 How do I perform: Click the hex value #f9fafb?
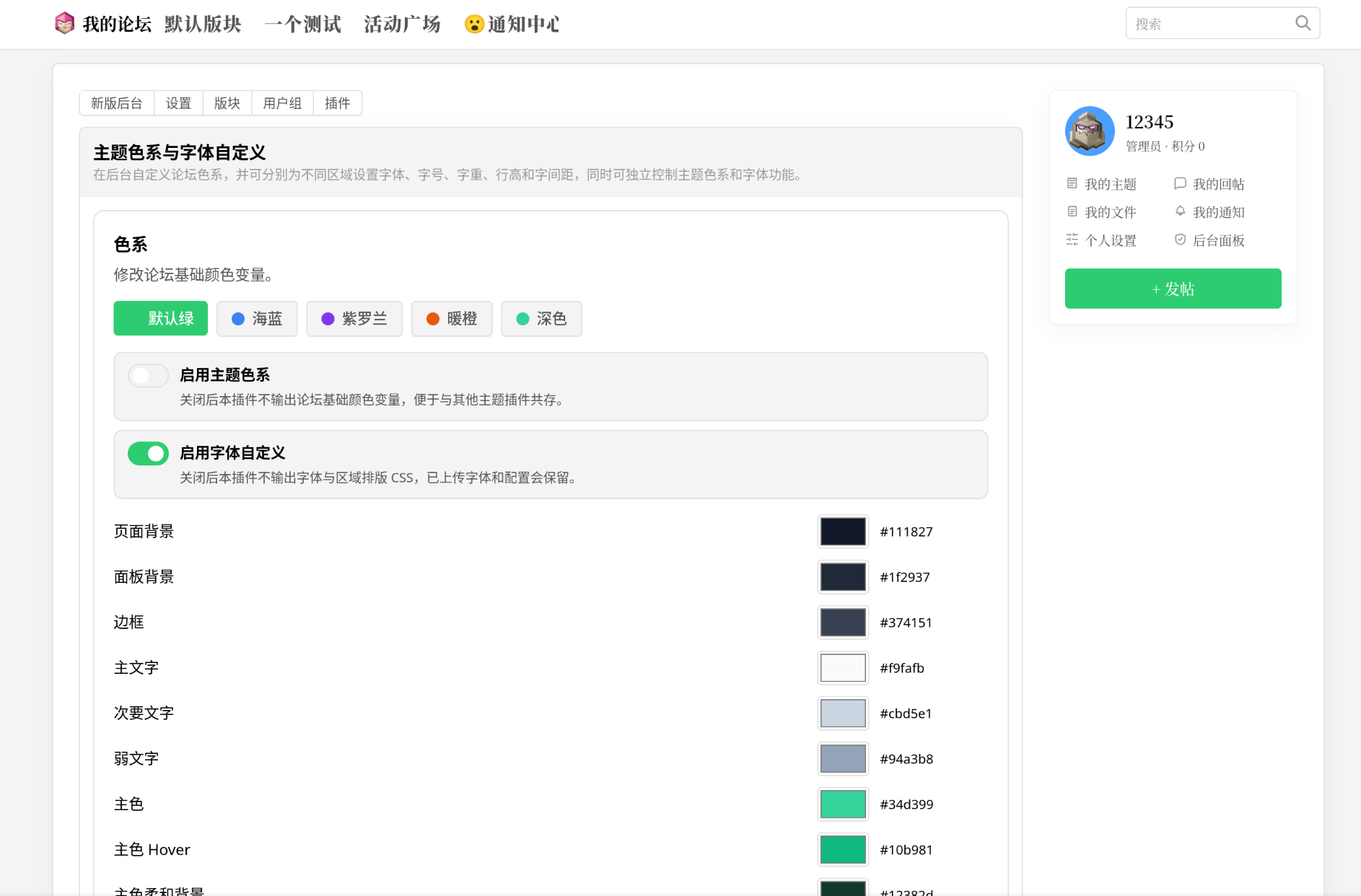[x=902, y=668]
